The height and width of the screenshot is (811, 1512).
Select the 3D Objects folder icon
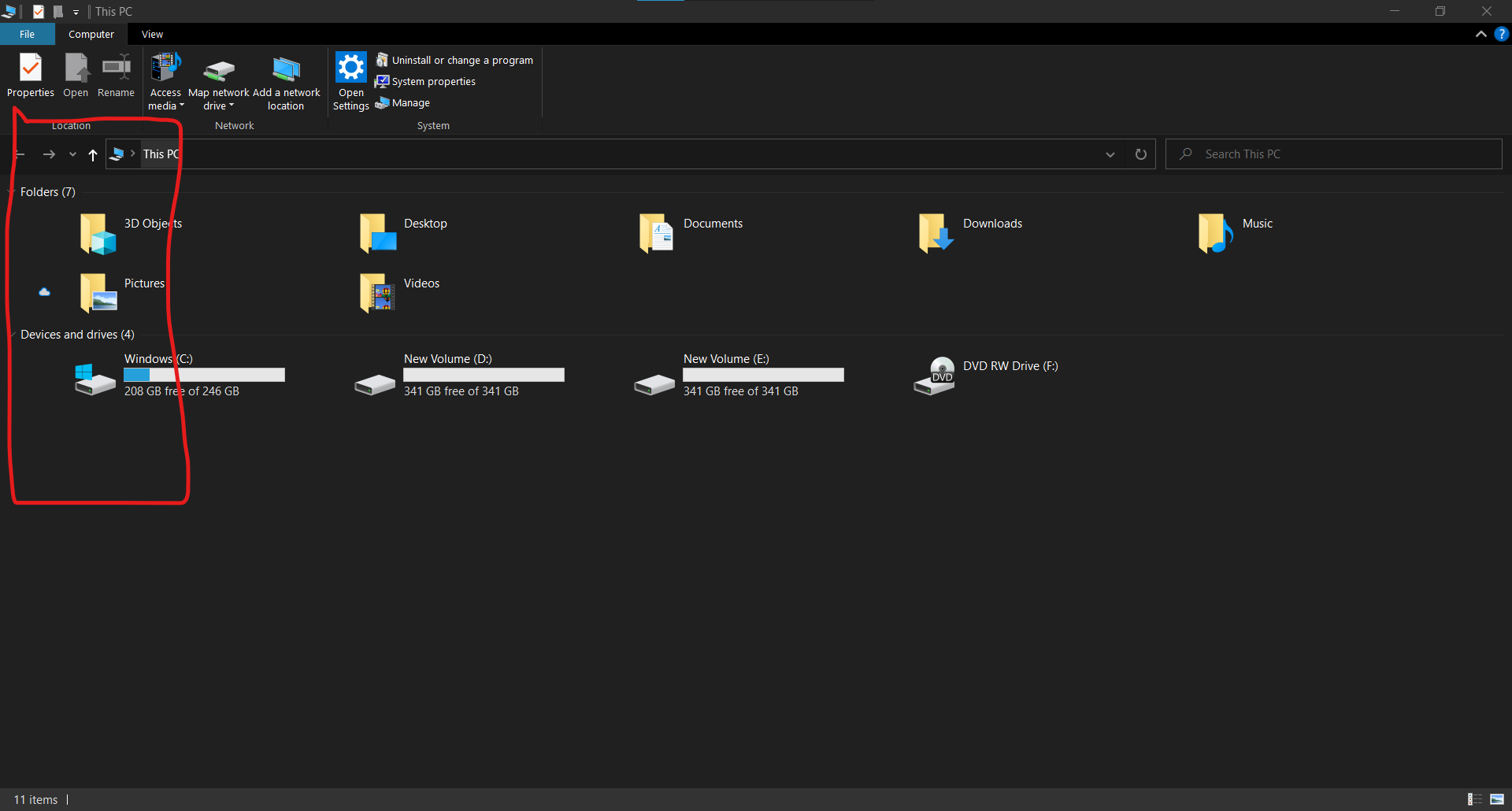pyautogui.click(x=98, y=233)
